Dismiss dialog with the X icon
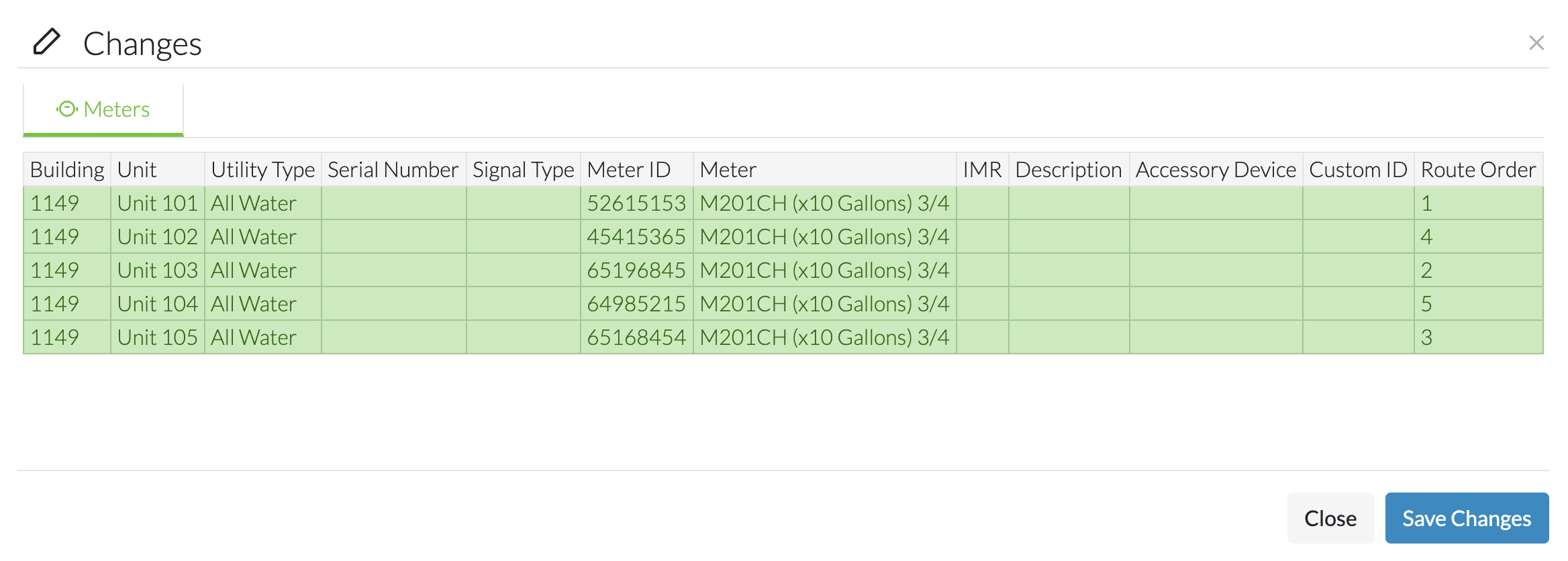This screenshot has height=561, width=1568. tap(1536, 43)
